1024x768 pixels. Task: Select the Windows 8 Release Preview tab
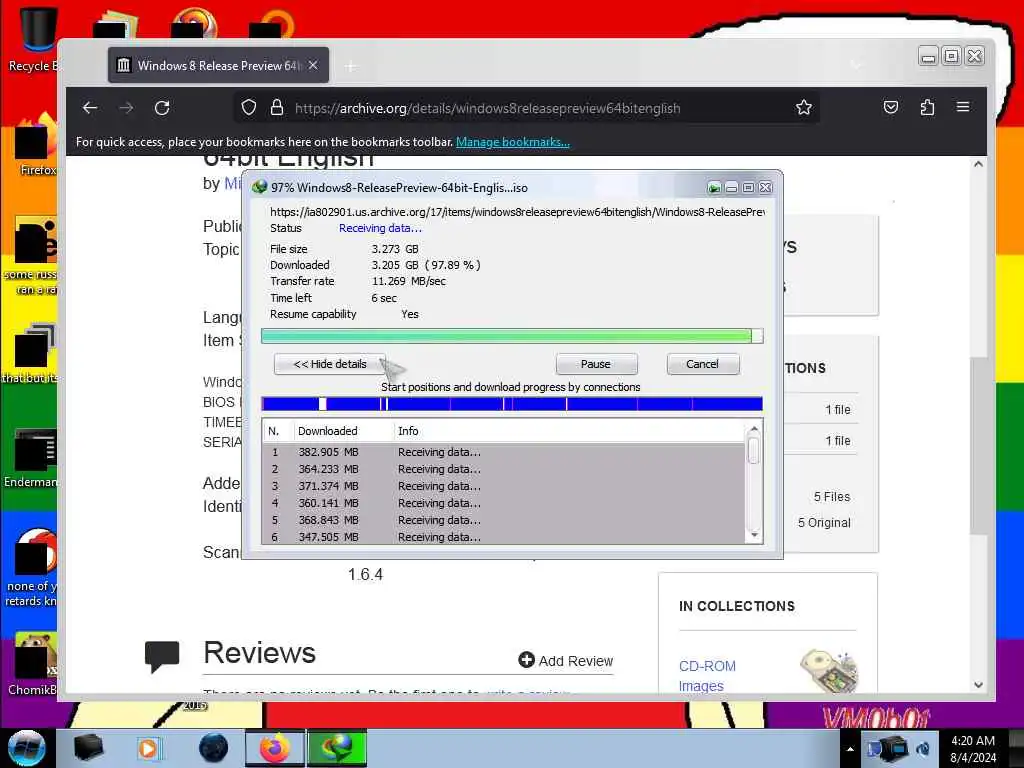pos(218,65)
